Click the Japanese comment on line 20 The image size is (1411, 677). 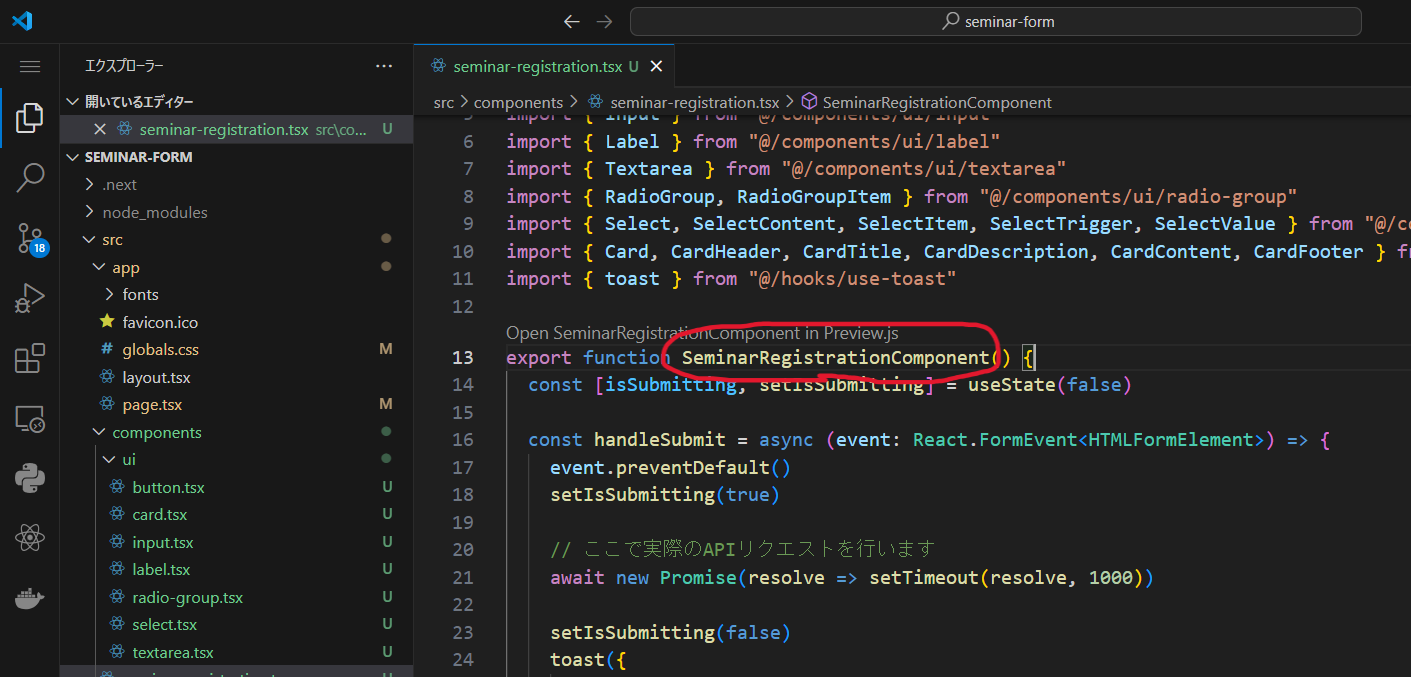[742, 549]
